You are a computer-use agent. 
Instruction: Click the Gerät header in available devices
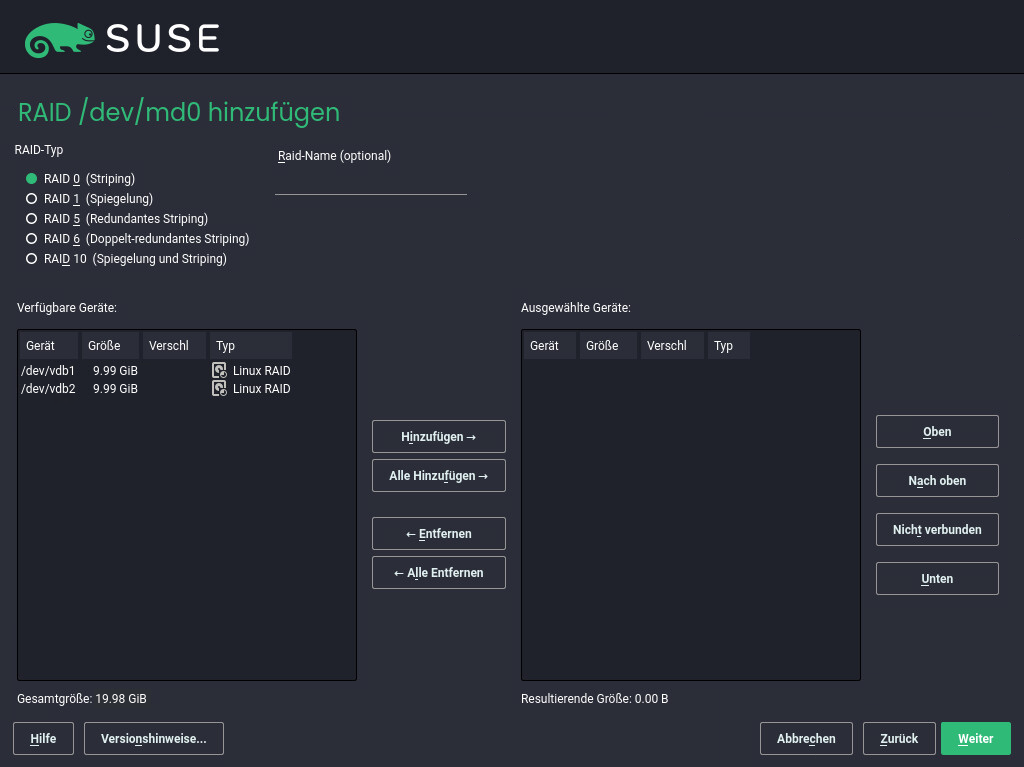[48, 346]
